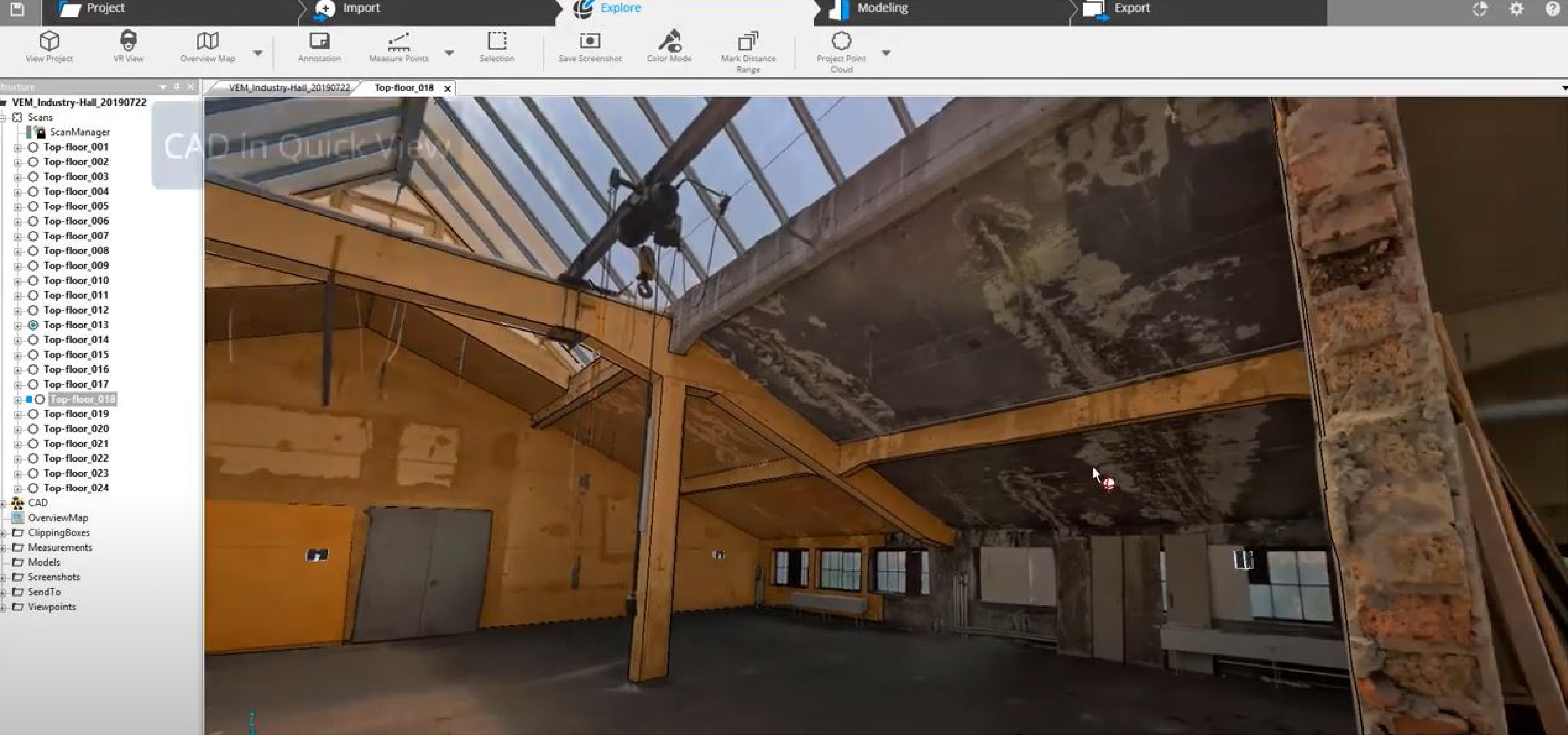Viewport: 1568px width, 735px height.
Task: Open the Project Point Cloud dropdown arrow
Action: (886, 53)
